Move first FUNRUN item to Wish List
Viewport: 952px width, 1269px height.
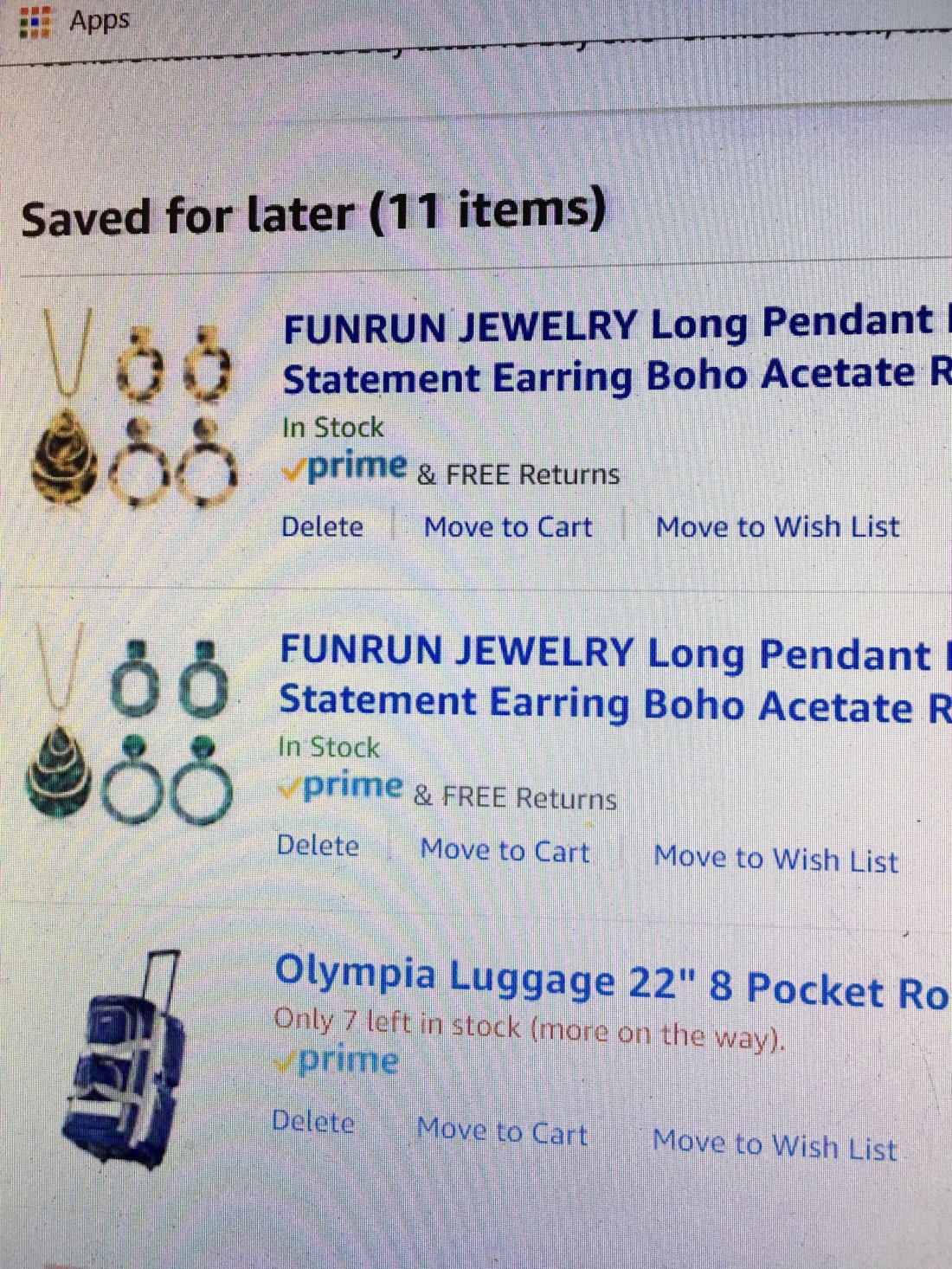(x=777, y=526)
